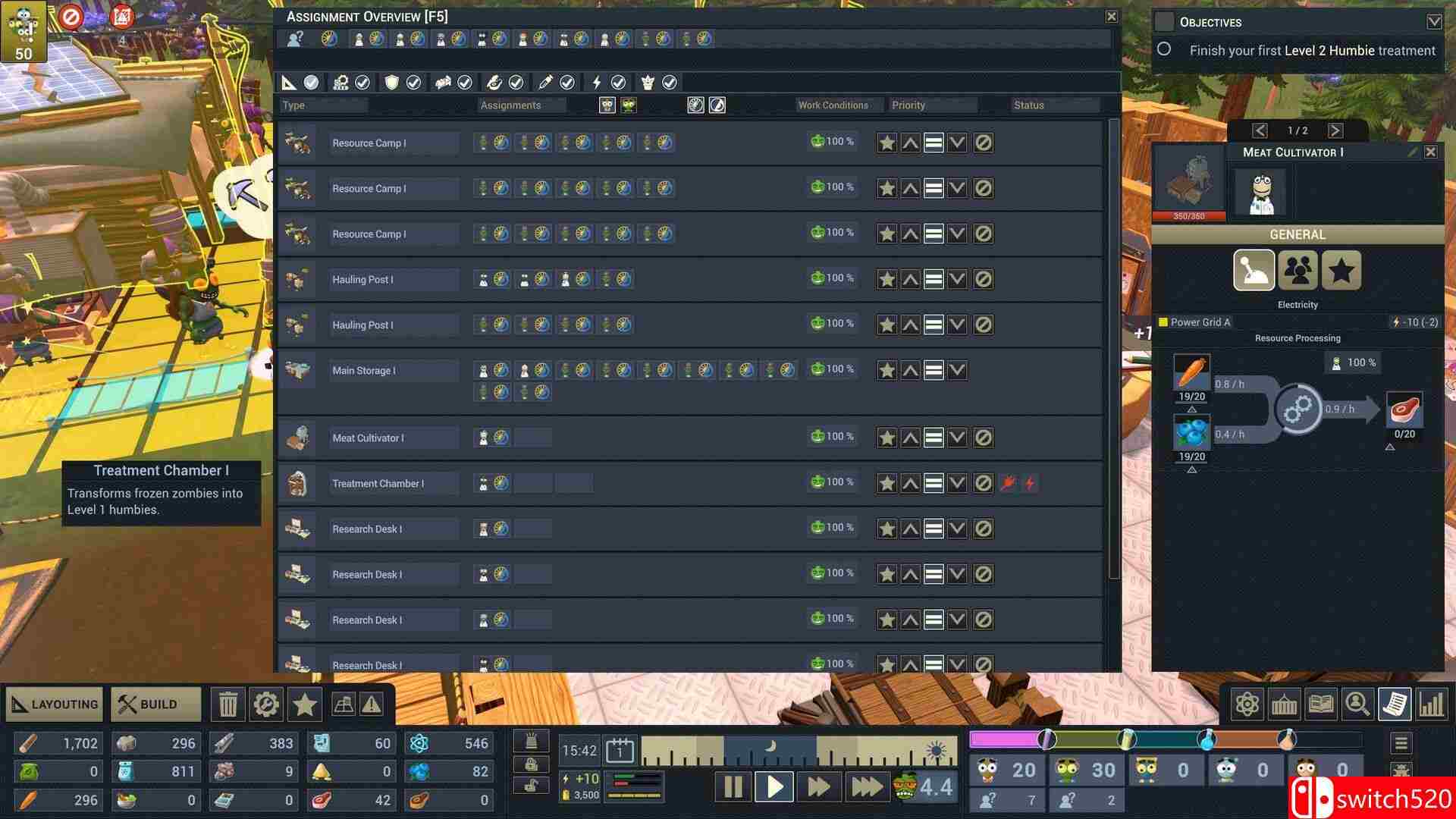
Task: Go to next building page arrow
Action: coord(1335,130)
